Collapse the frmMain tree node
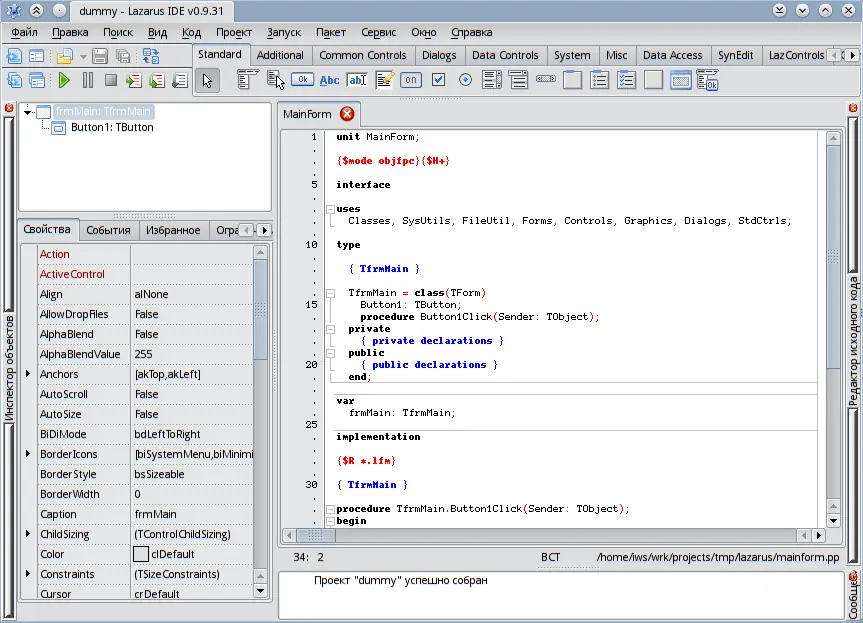Image resolution: width=863 pixels, height=623 pixels. [27, 112]
